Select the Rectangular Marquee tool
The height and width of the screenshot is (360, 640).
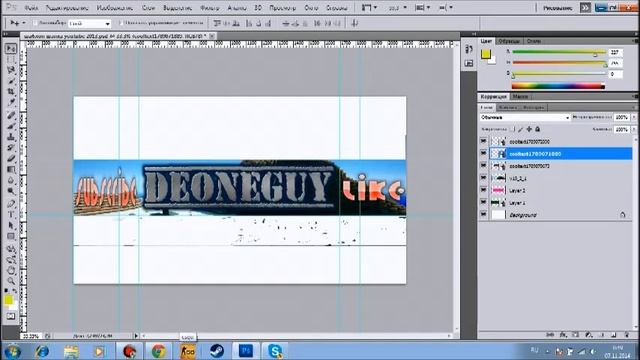tap(11, 60)
